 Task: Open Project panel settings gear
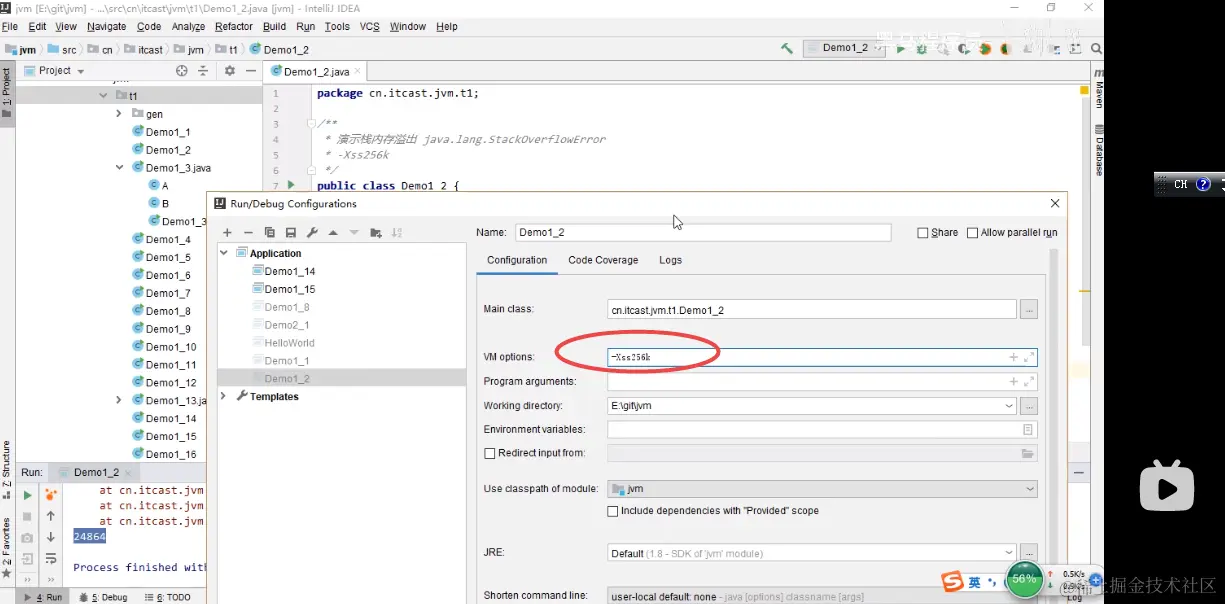click(229, 71)
